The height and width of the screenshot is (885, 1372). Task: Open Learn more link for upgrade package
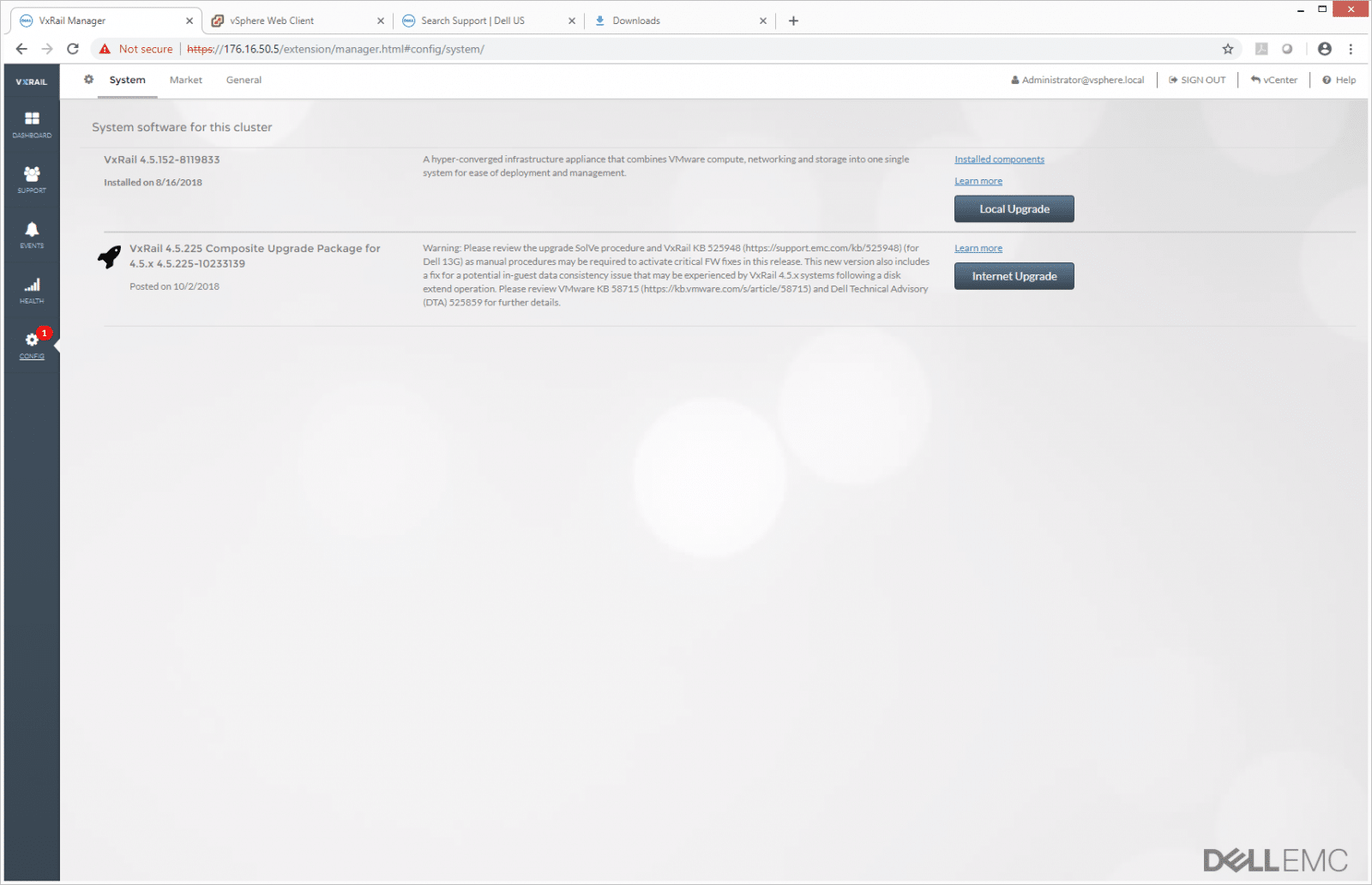[978, 248]
